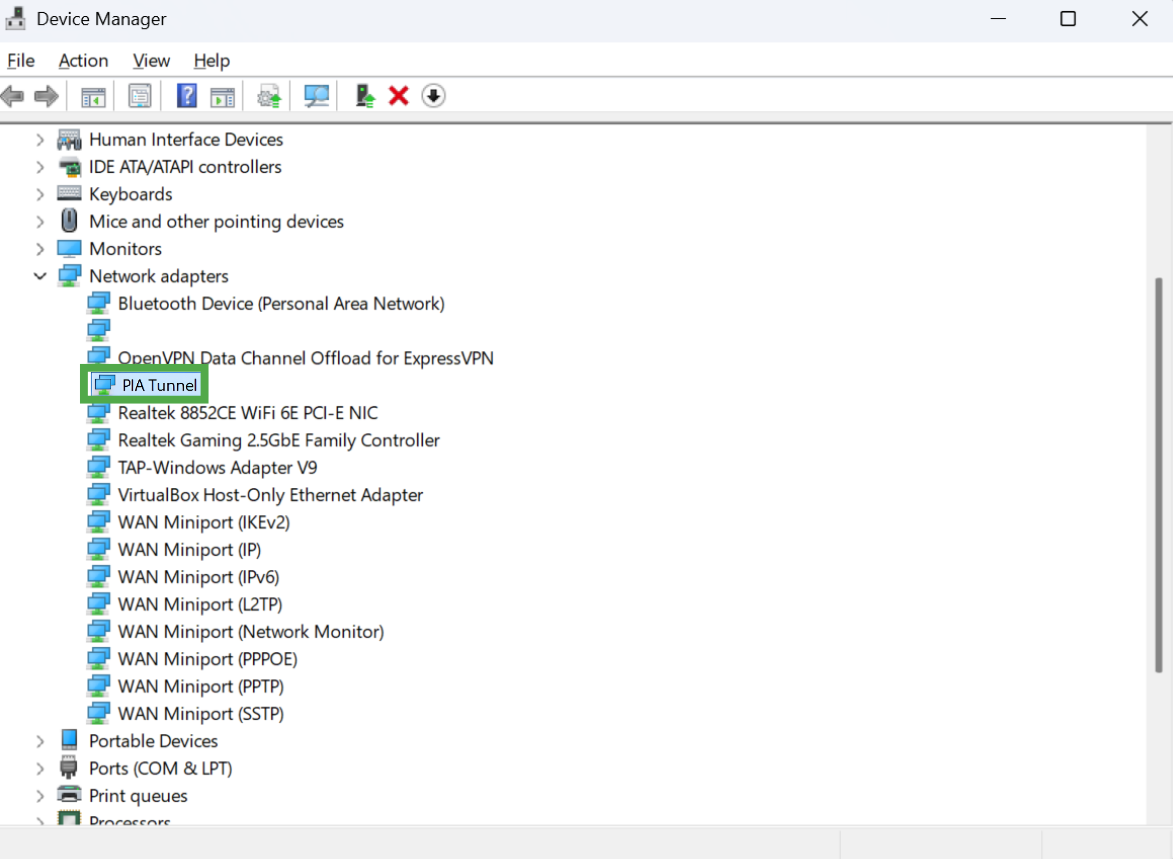The height and width of the screenshot is (859, 1173).
Task: Expand the Keyboards node
Action: pos(40,195)
